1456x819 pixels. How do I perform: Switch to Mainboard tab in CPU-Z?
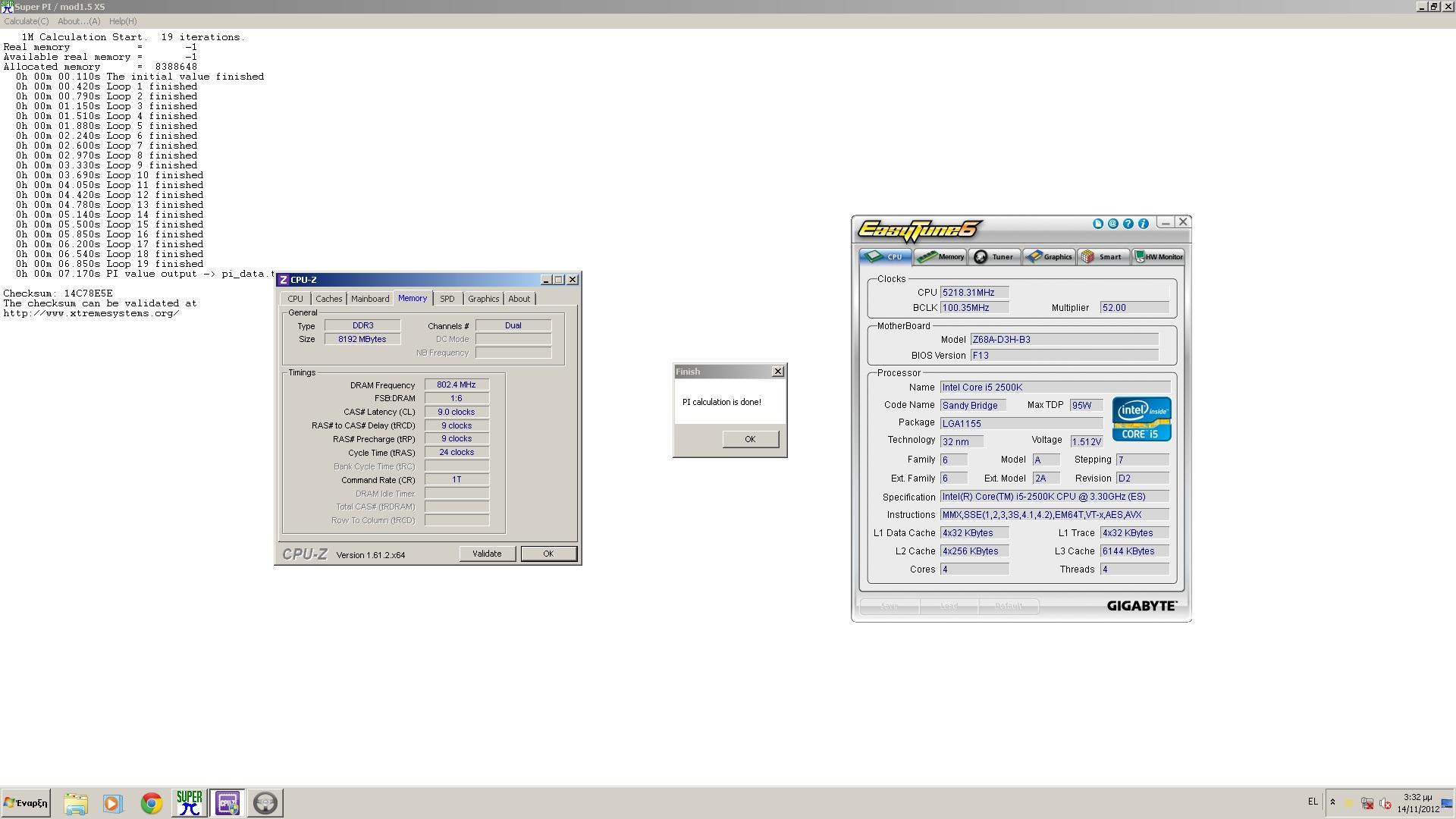pos(370,299)
